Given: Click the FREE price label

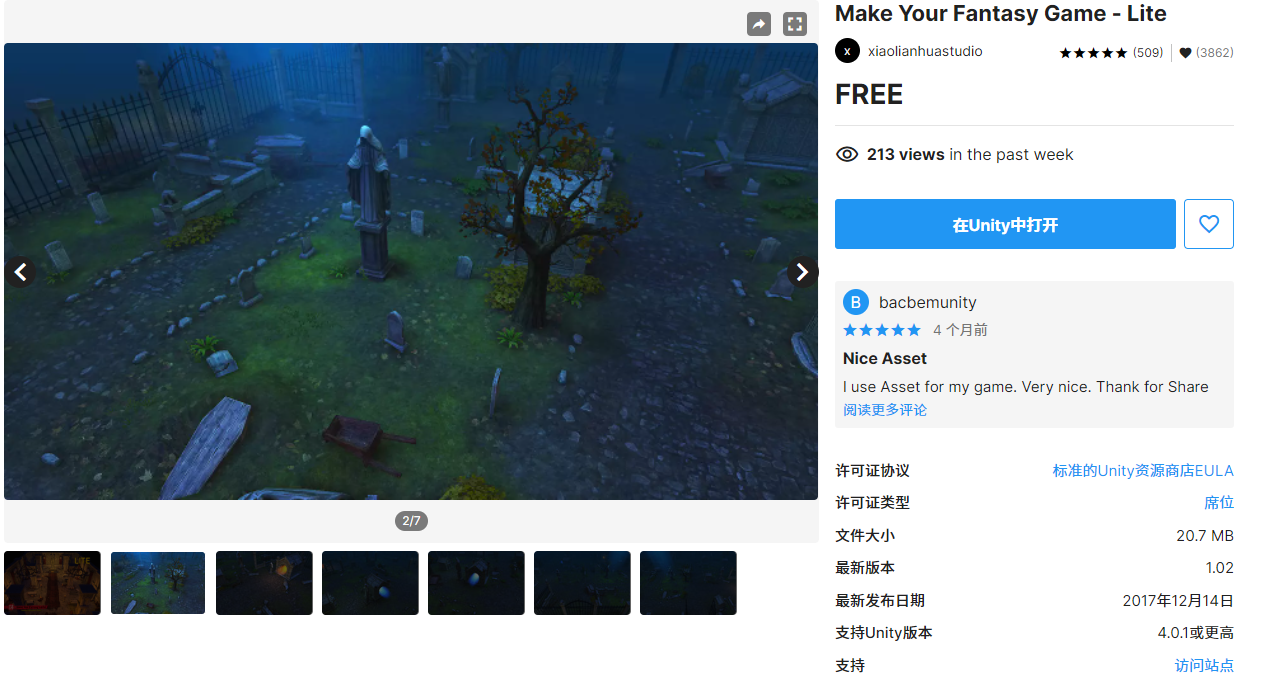Looking at the screenshot, I should [x=869, y=94].
